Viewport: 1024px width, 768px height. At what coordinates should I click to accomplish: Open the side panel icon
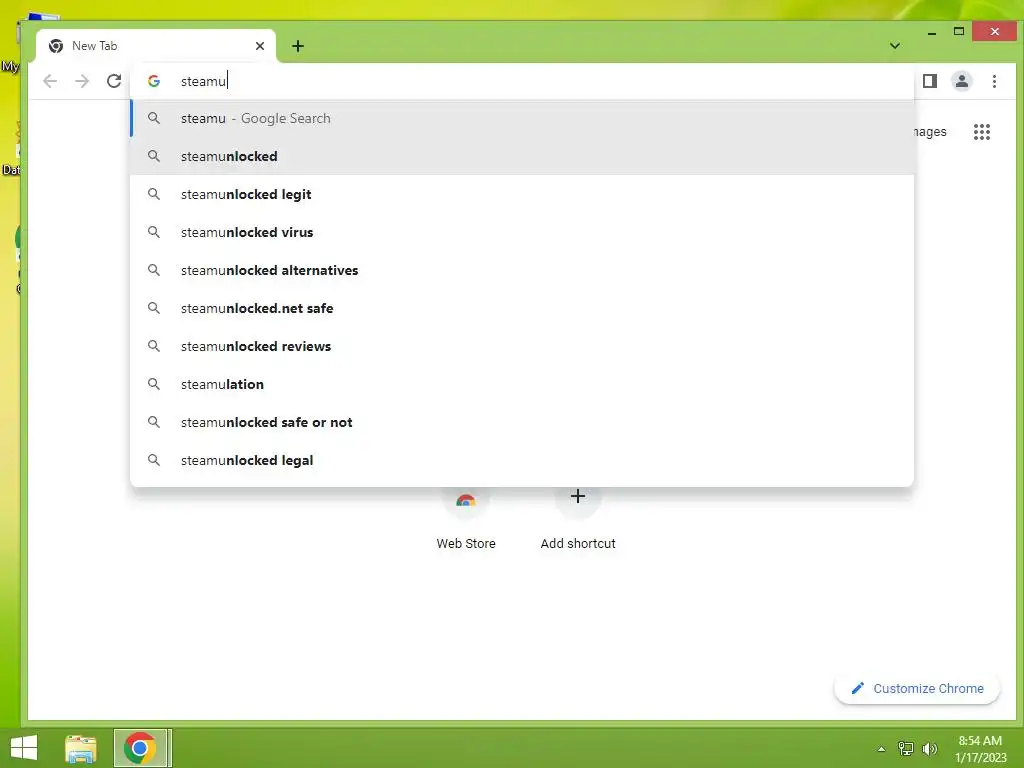(x=930, y=81)
